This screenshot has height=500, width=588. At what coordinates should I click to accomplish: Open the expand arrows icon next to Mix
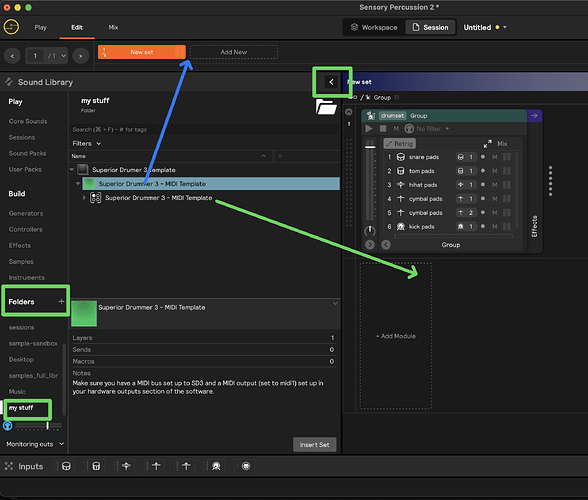coord(487,144)
